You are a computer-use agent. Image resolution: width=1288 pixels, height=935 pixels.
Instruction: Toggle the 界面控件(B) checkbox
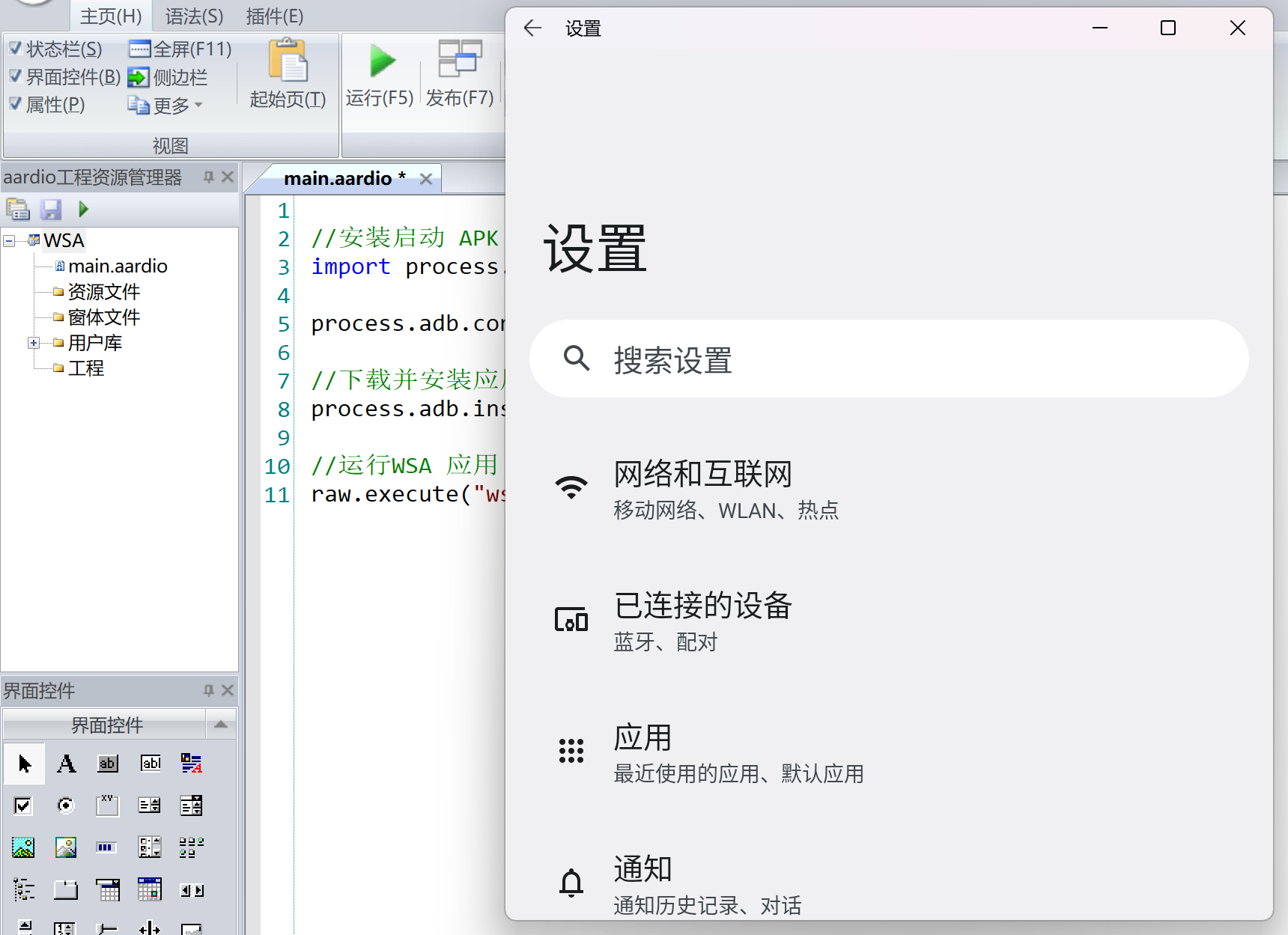[15, 76]
